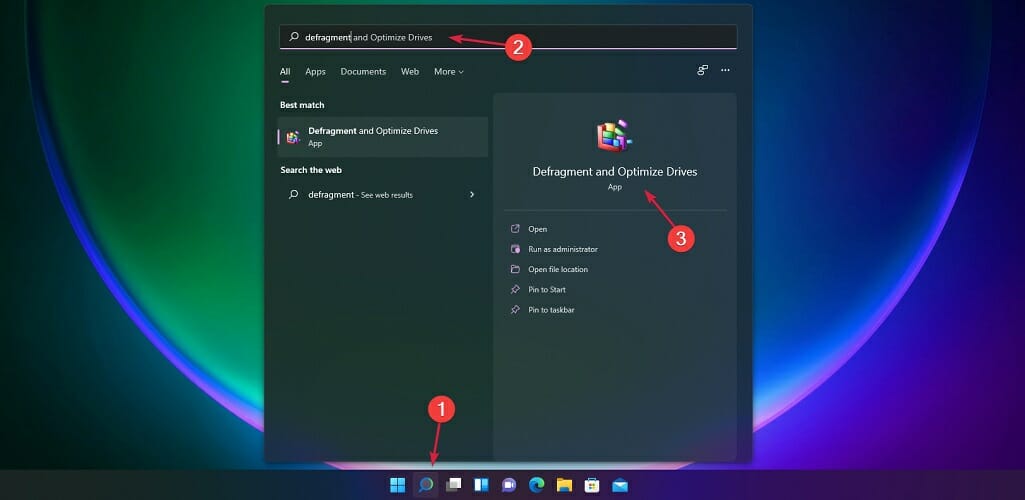
Task: Click the folder icon for Open file location
Action: (x=515, y=269)
